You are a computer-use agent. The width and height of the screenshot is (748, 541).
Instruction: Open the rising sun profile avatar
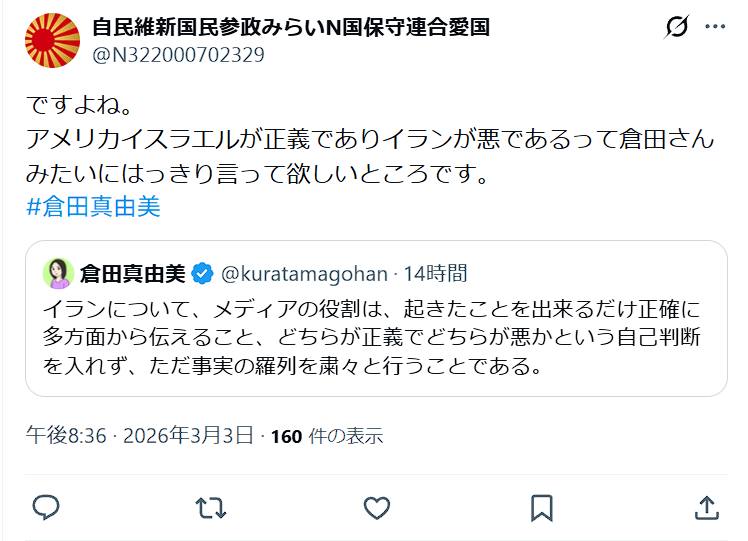coord(52,41)
